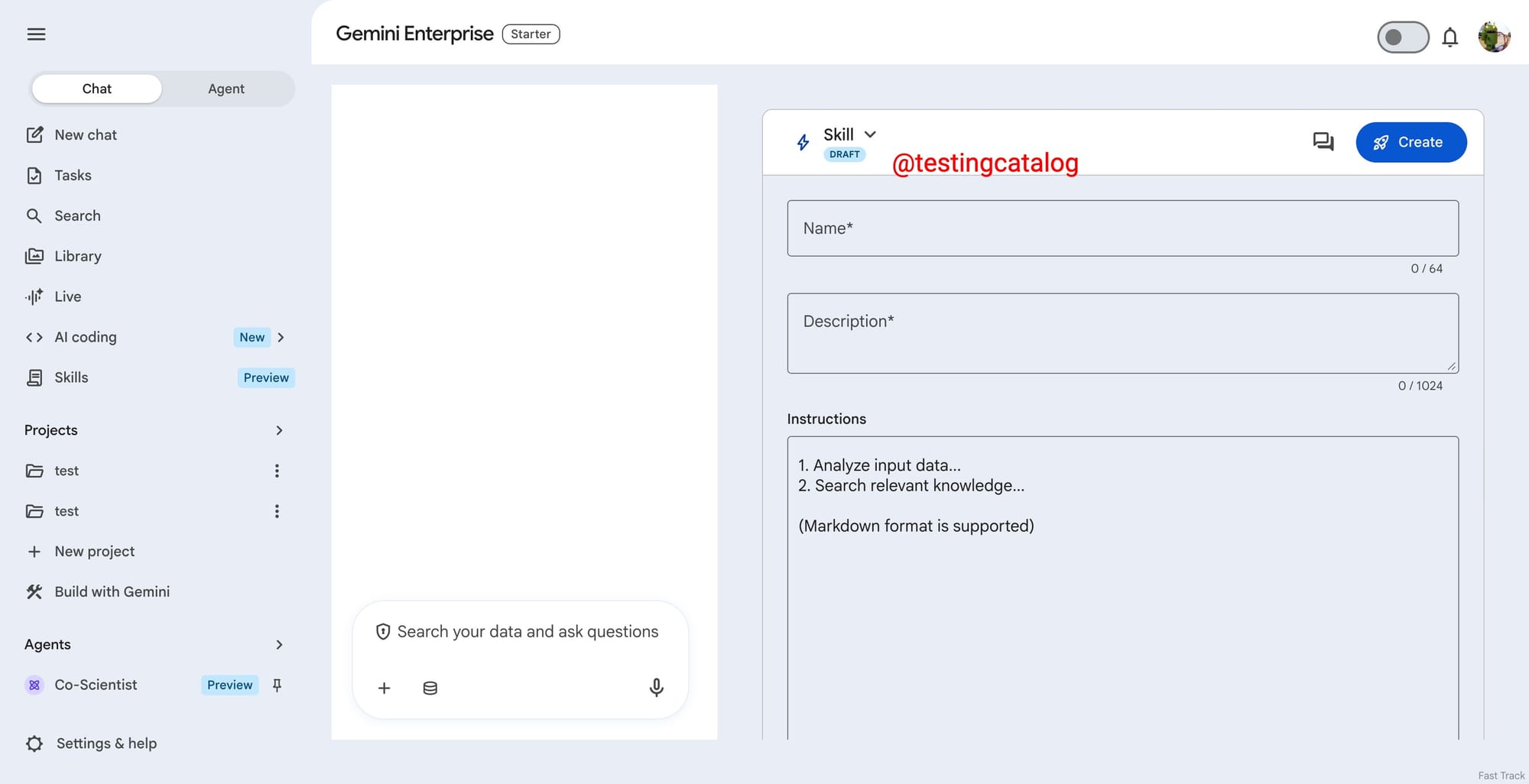Viewport: 1529px width, 784px height.
Task: Click the Build with Gemini tools icon
Action: [34, 592]
